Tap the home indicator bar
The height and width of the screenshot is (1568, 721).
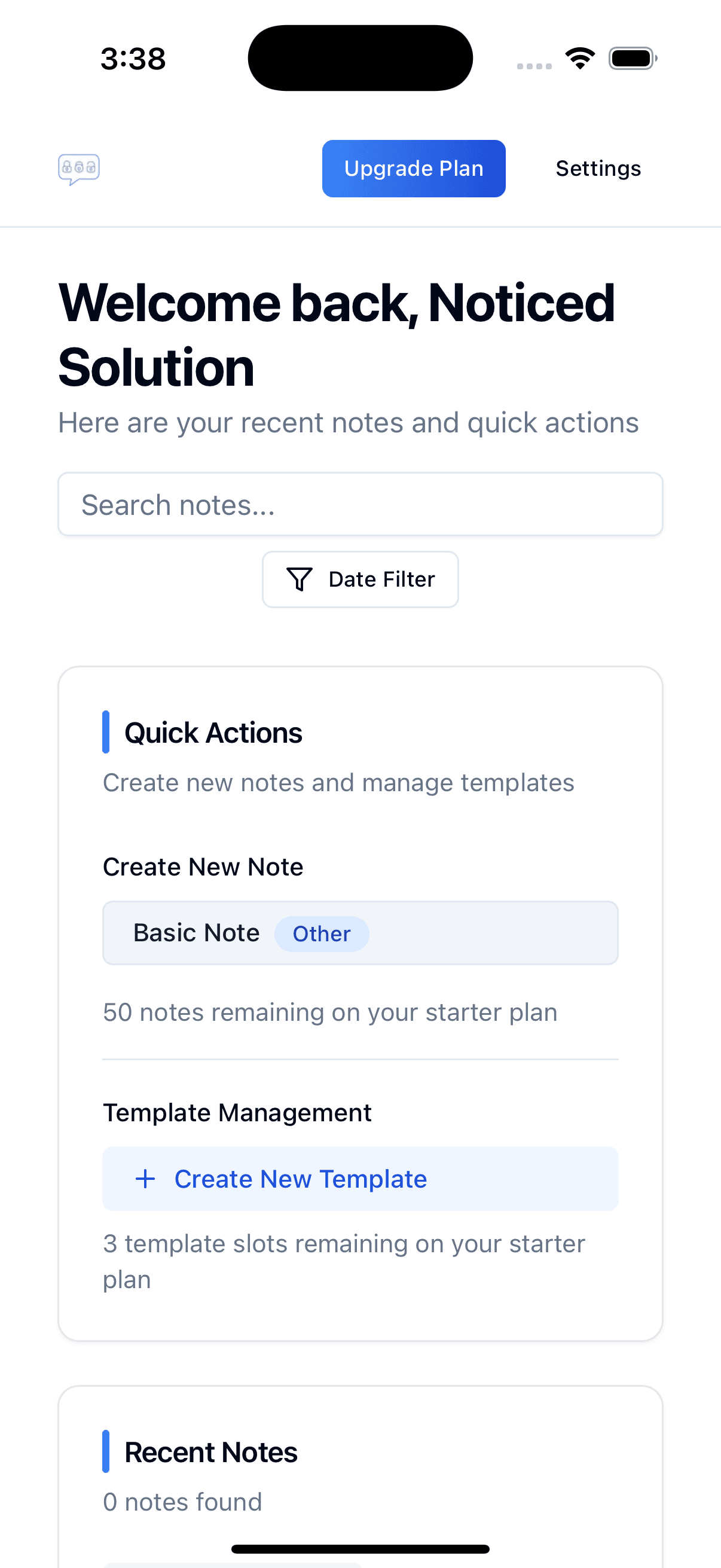point(360,1548)
